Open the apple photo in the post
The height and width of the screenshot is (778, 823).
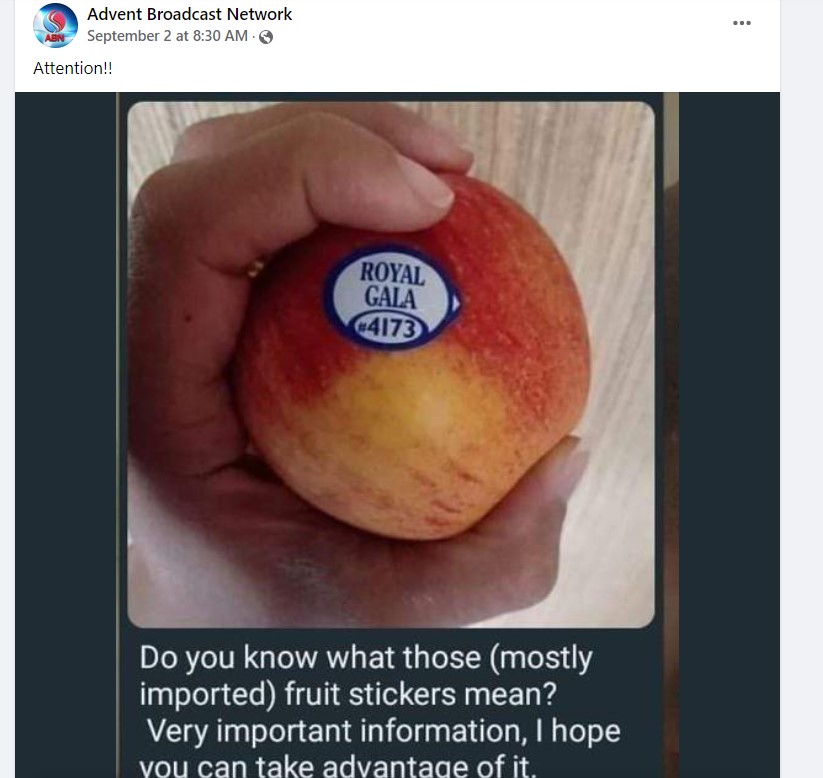click(391, 364)
